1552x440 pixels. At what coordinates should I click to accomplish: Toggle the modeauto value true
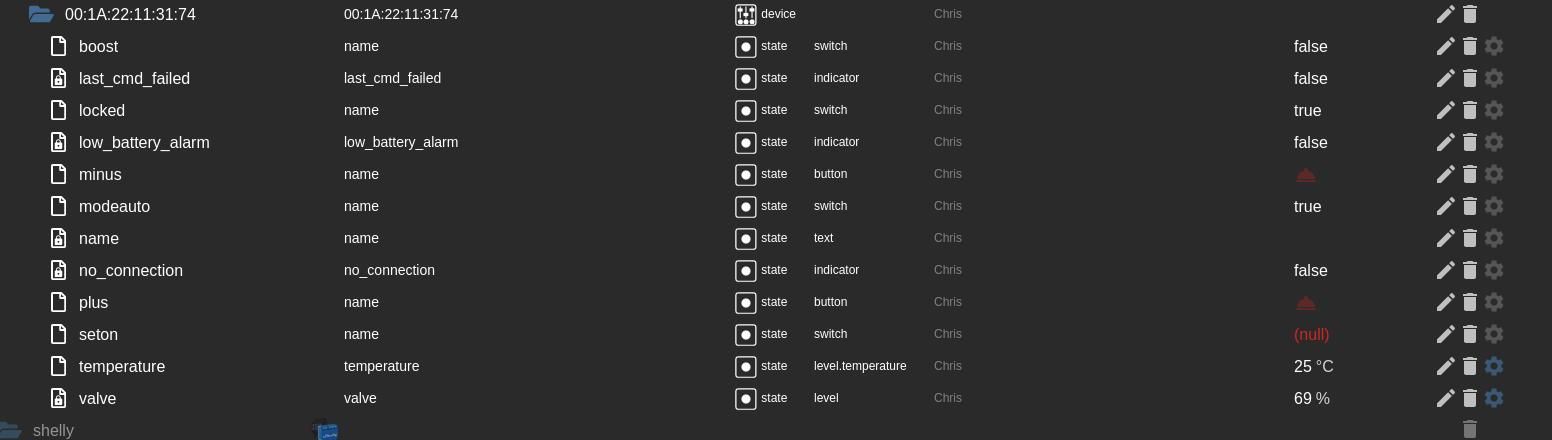pyautogui.click(x=1307, y=206)
